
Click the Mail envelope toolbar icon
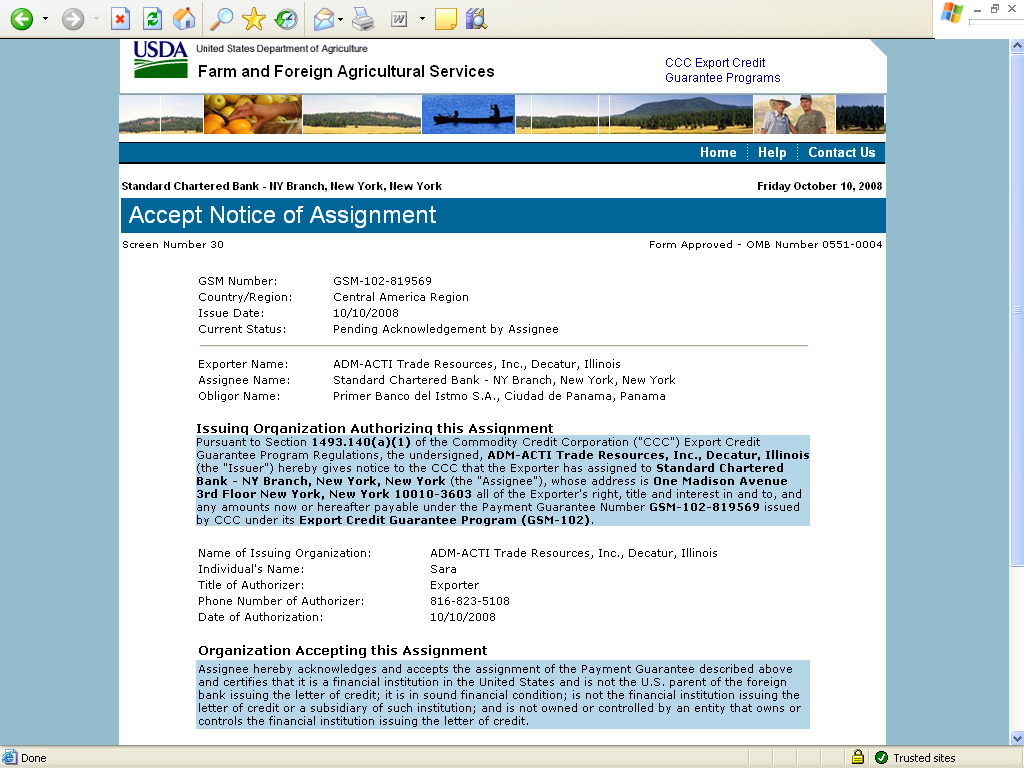tap(324, 19)
